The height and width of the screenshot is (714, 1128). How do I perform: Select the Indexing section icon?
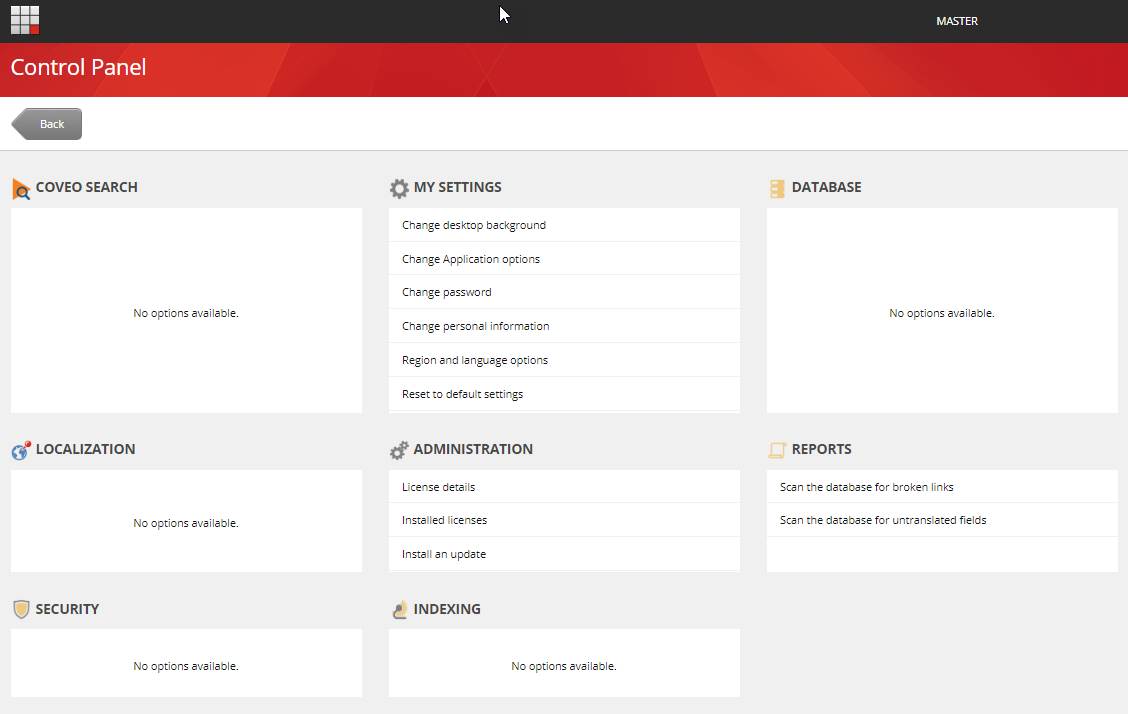click(399, 608)
